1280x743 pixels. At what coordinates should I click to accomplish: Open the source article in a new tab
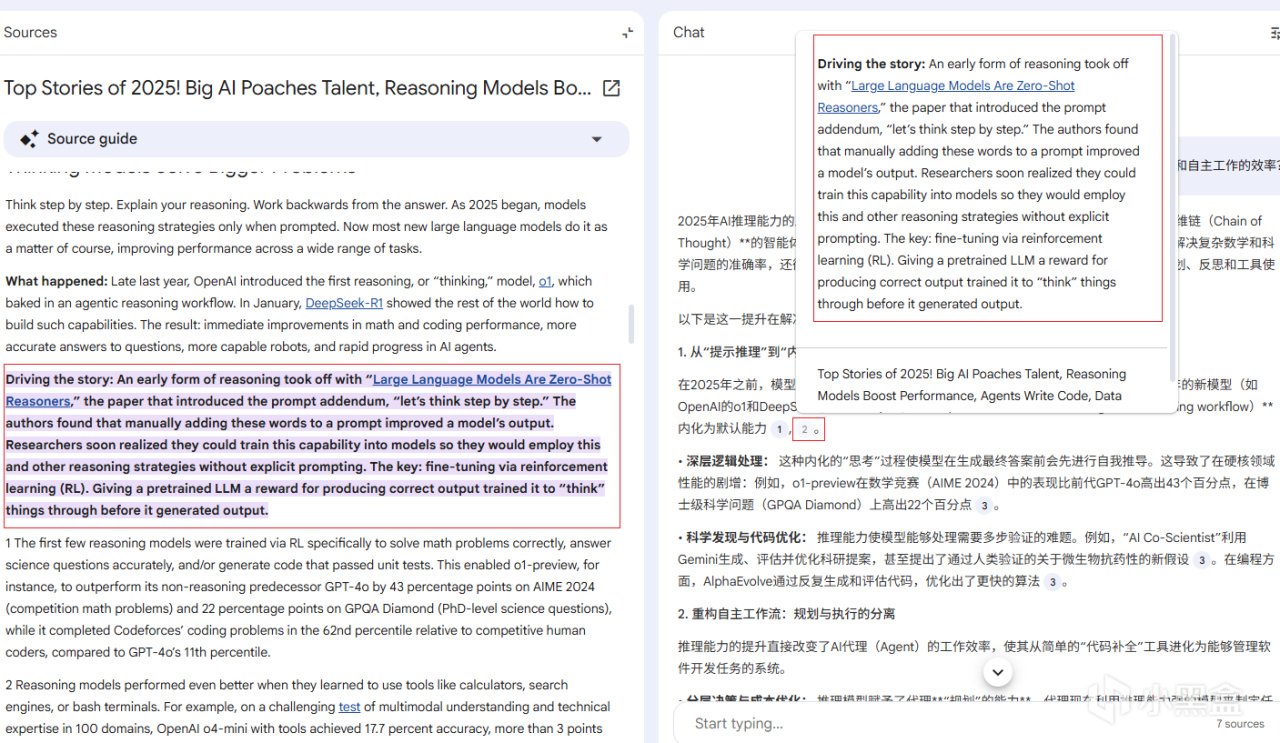coord(611,88)
